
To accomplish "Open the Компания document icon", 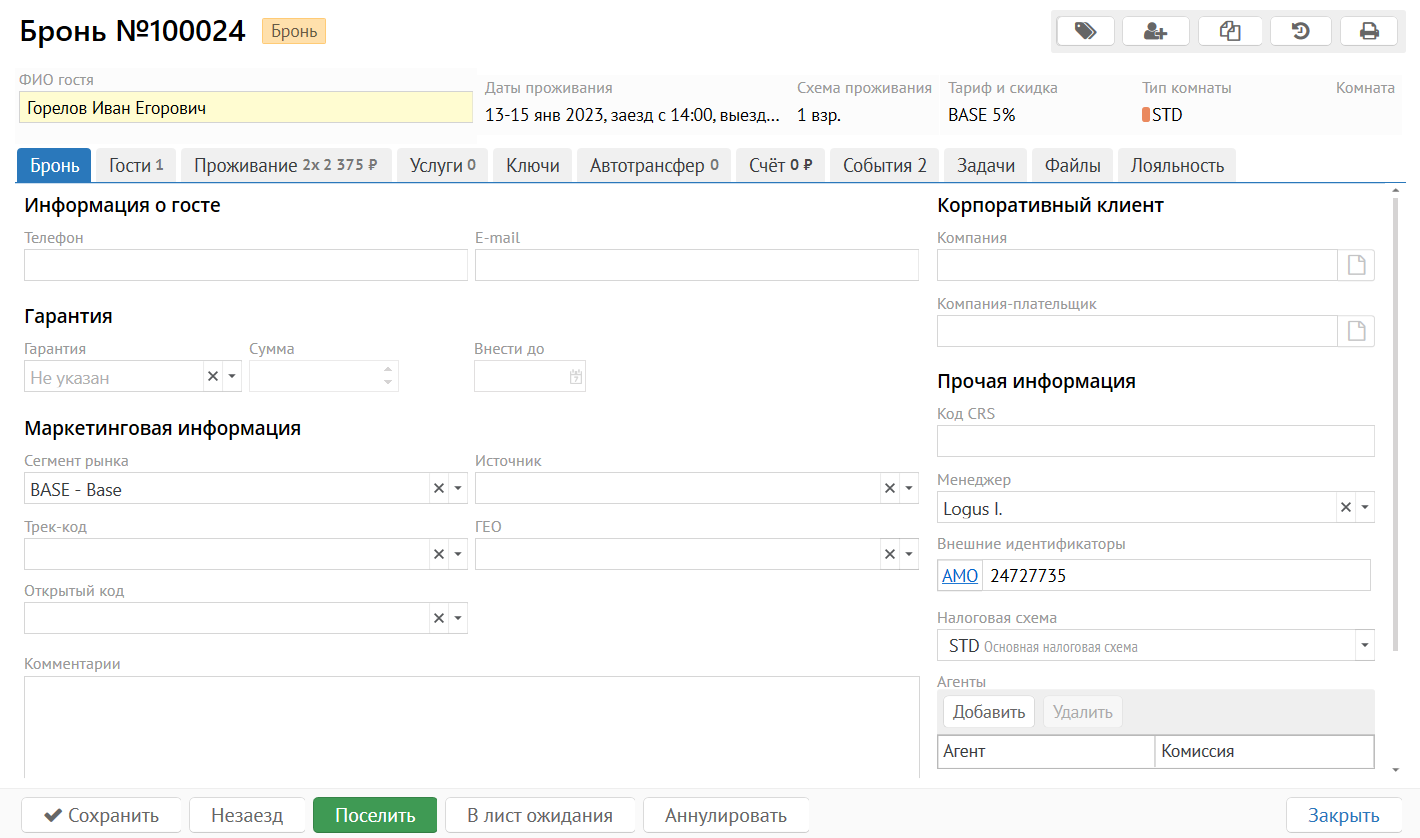I will click(x=1356, y=265).
